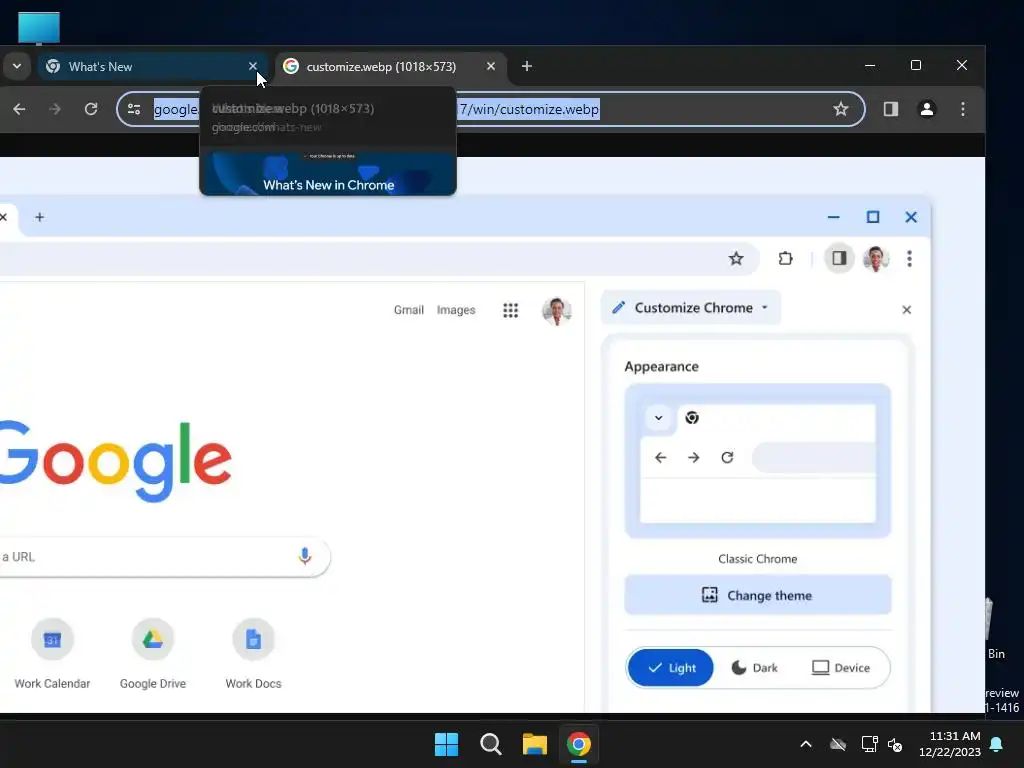The width and height of the screenshot is (1024, 768).
Task: Start voice search with microphone icon
Action: click(x=304, y=556)
